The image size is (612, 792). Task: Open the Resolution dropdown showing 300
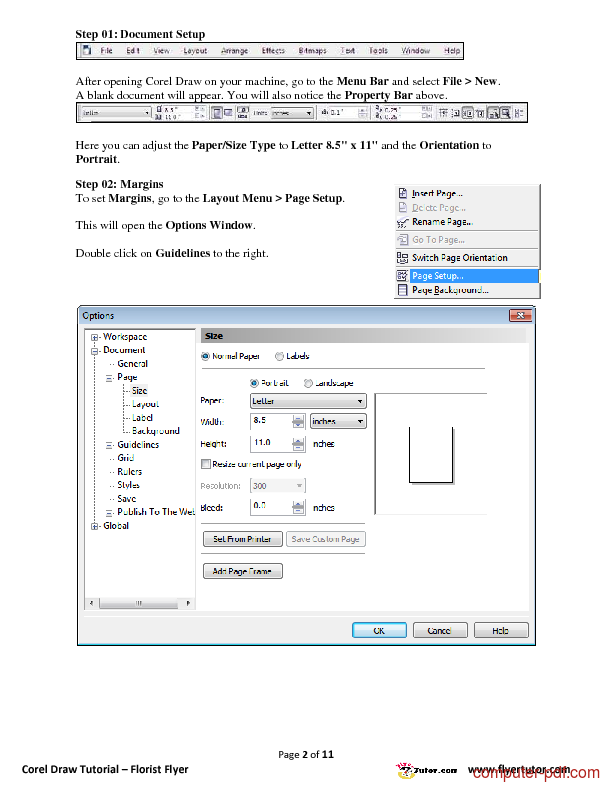point(278,486)
